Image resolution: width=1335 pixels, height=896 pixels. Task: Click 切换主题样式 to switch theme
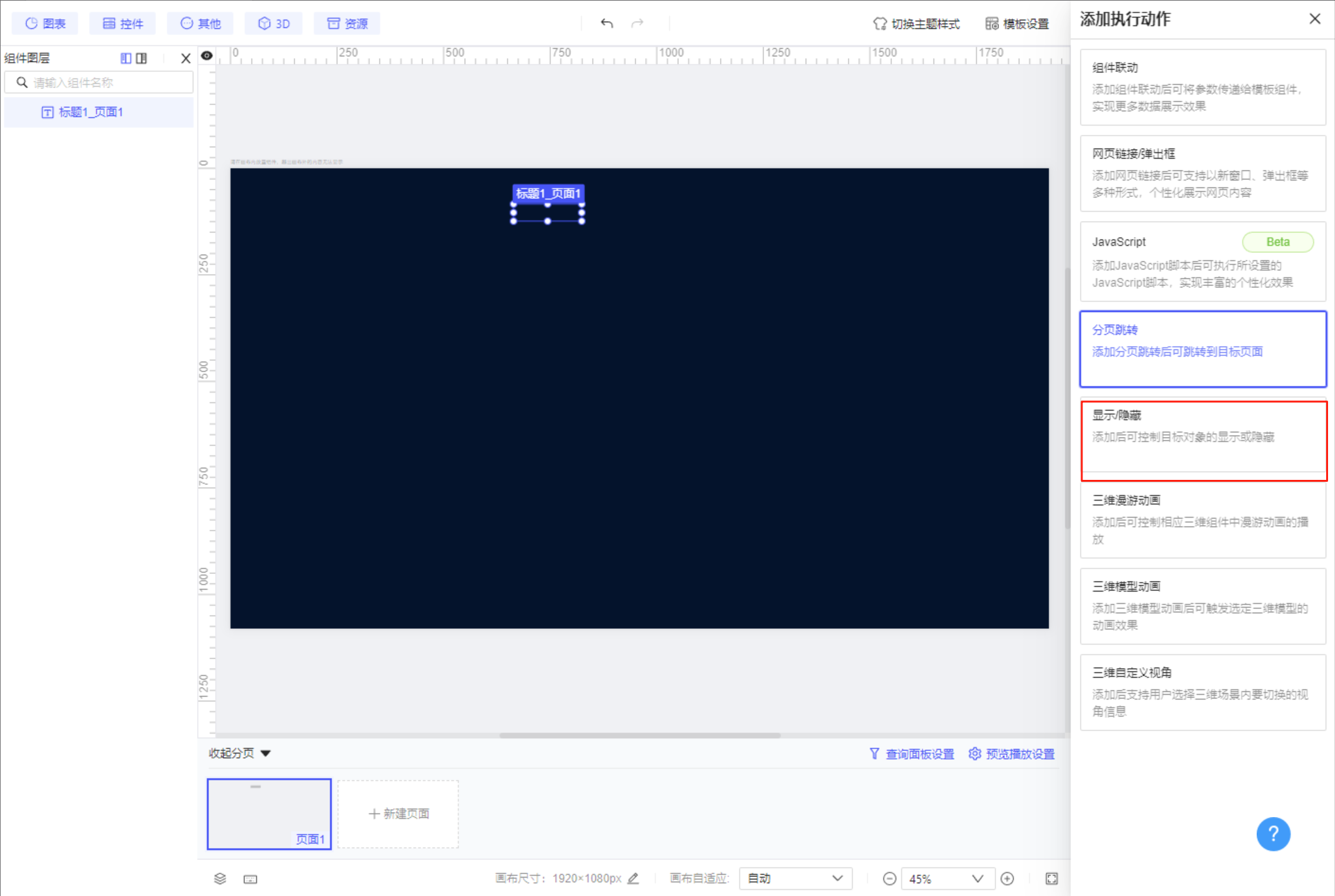pos(916,24)
